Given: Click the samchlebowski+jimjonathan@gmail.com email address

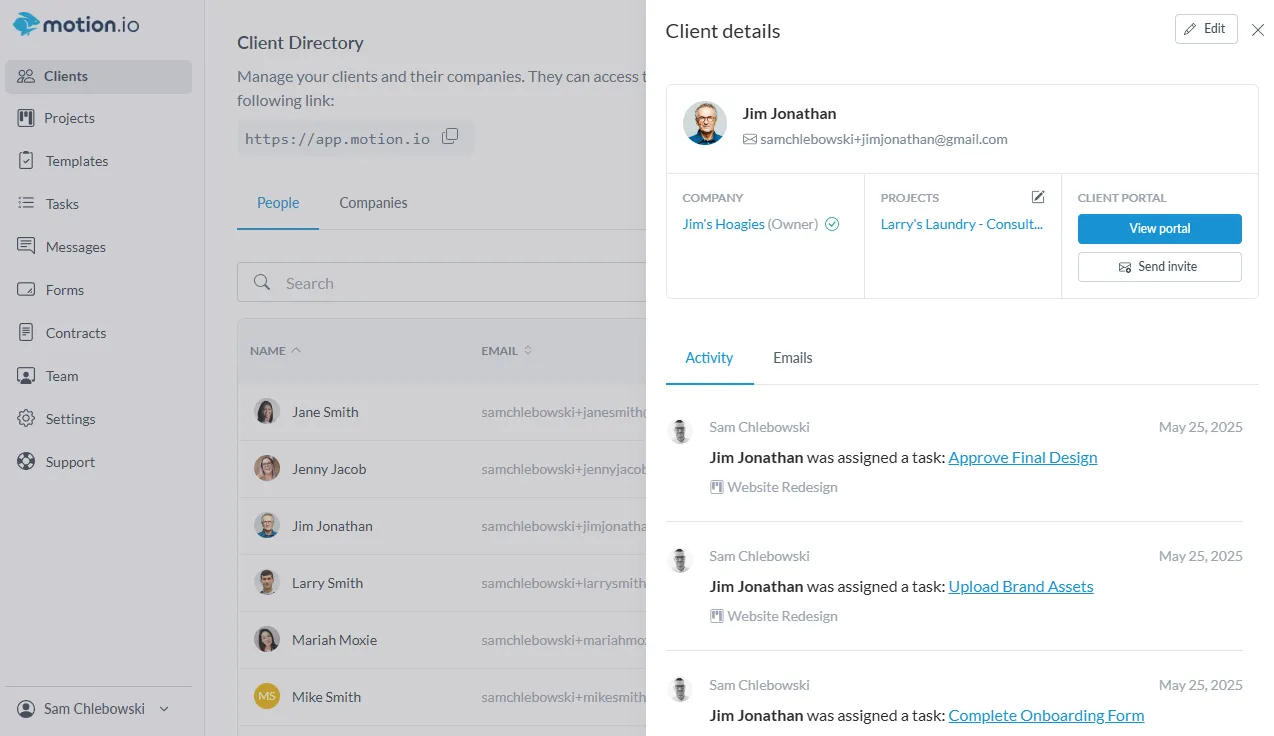Looking at the screenshot, I should [x=884, y=140].
